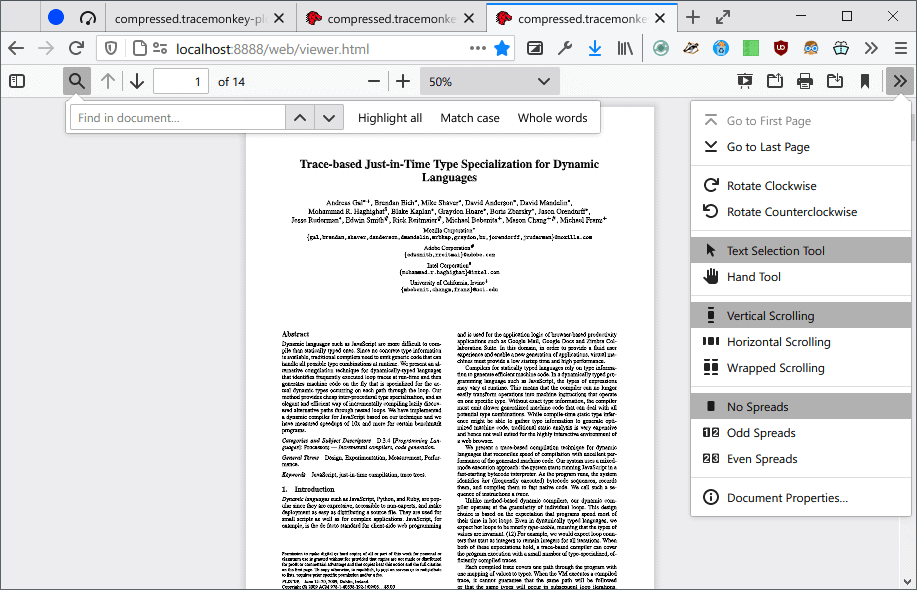Switch to second compressed.tracemonkey tab
This screenshot has height=590, width=917.
(391, 19)
